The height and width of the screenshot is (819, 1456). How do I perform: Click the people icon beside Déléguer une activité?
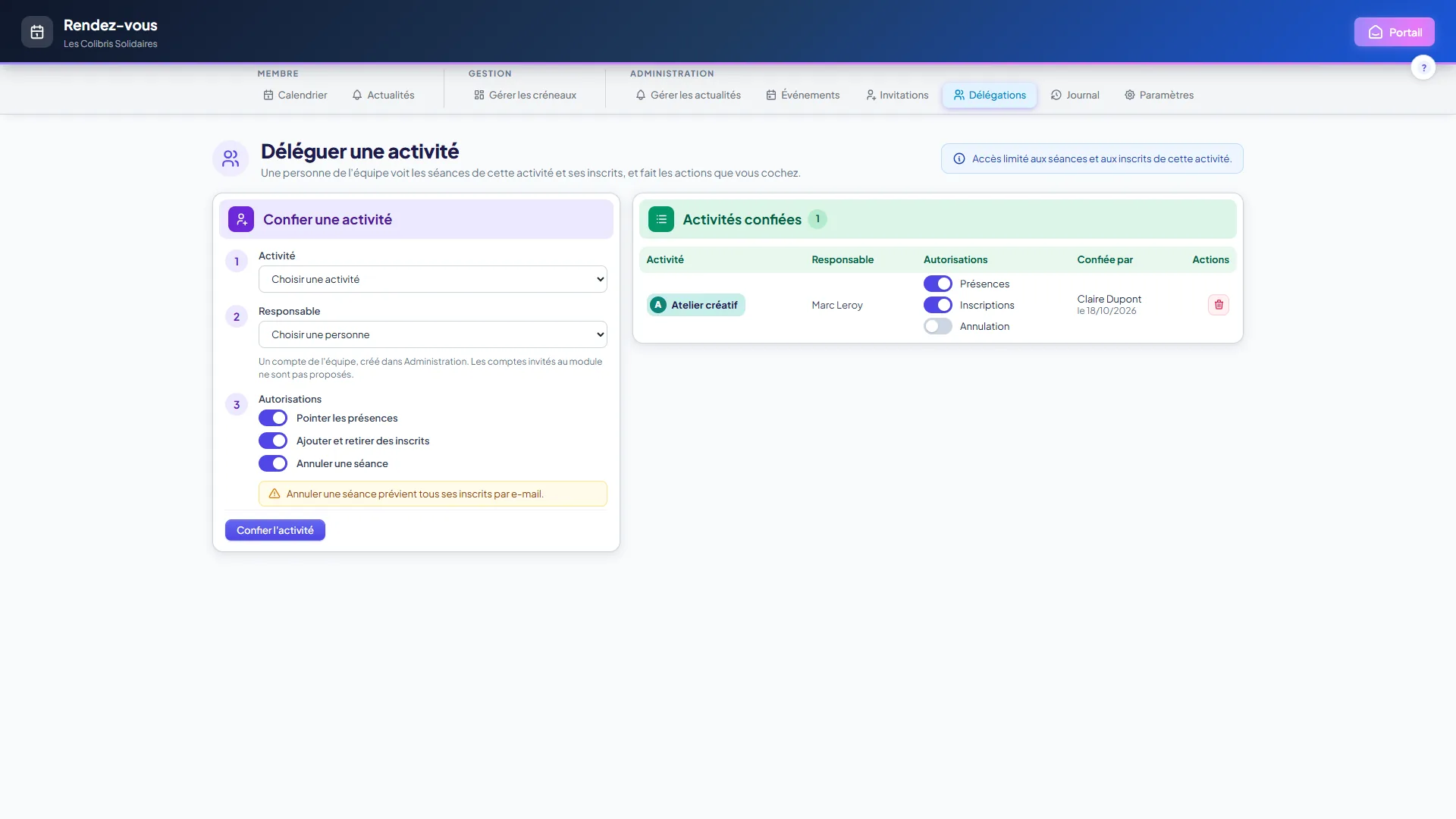[231, 158]
